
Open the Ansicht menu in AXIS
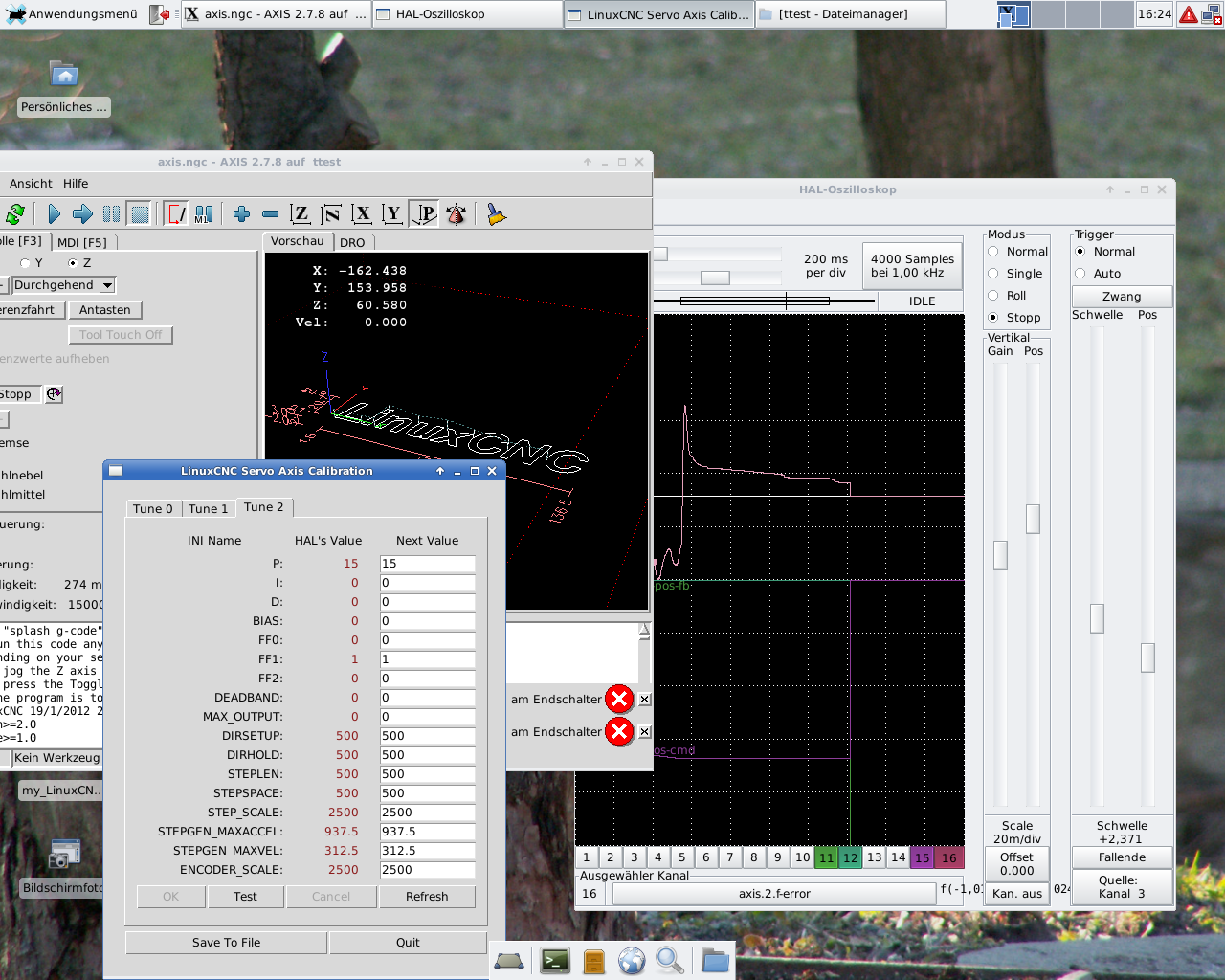point(31,184)
